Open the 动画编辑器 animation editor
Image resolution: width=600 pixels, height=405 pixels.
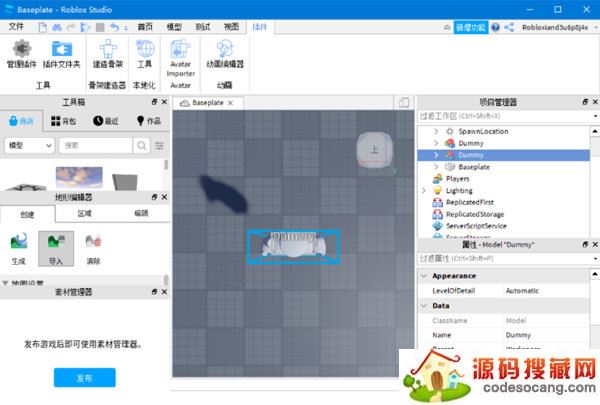click(x=225, y=54)
